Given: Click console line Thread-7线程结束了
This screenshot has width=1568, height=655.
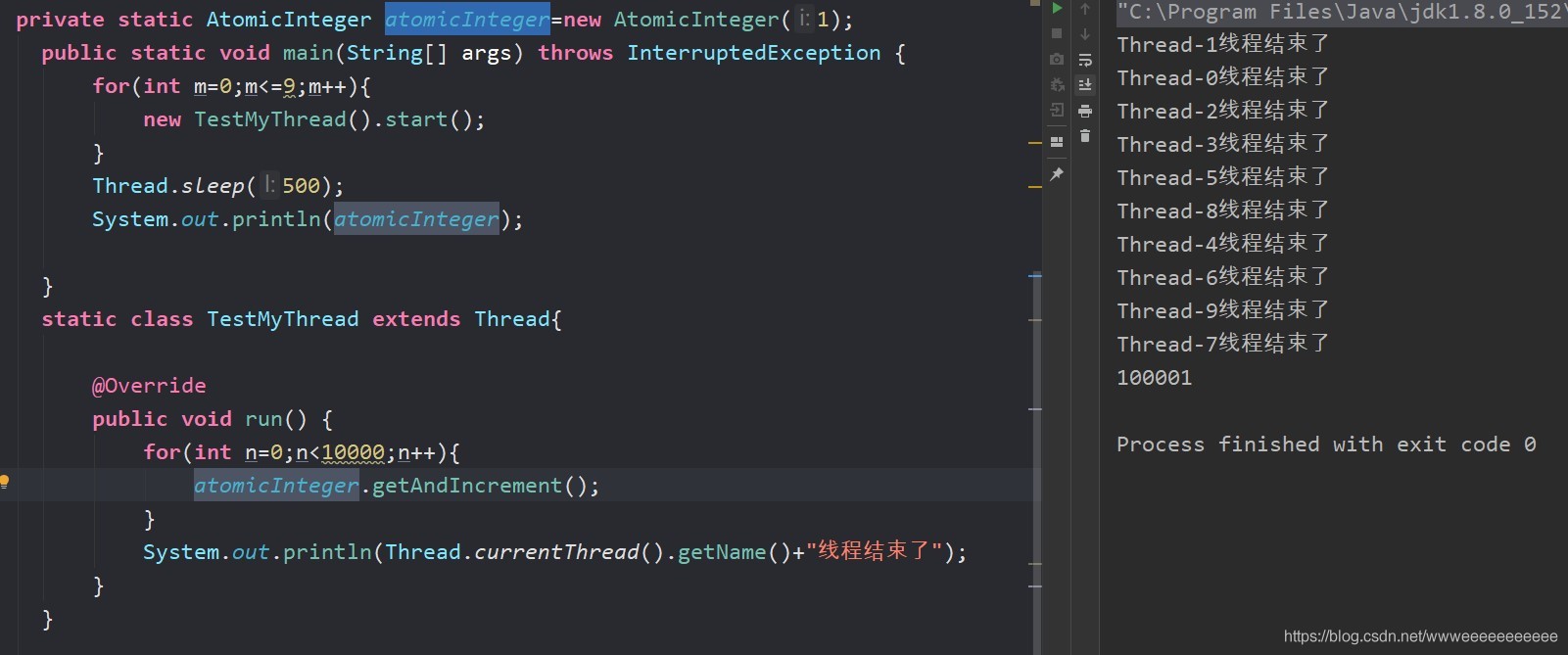Looking at the screenshot, I should (x=1222, y=344).
